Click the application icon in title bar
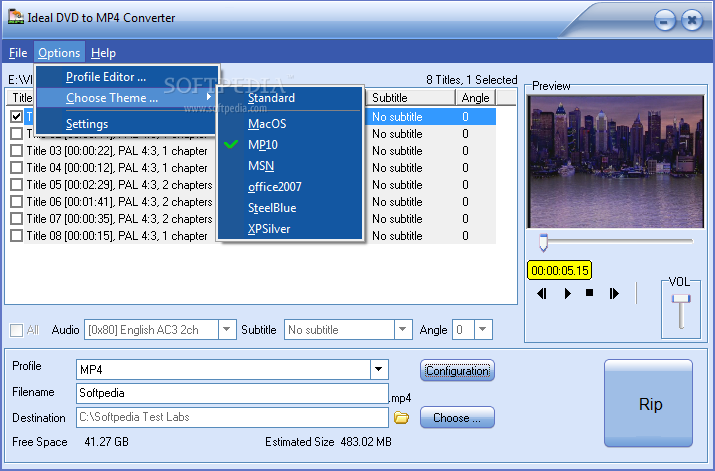Image resolution: width=715 pixels, height=471 pixels. (16, 17)
